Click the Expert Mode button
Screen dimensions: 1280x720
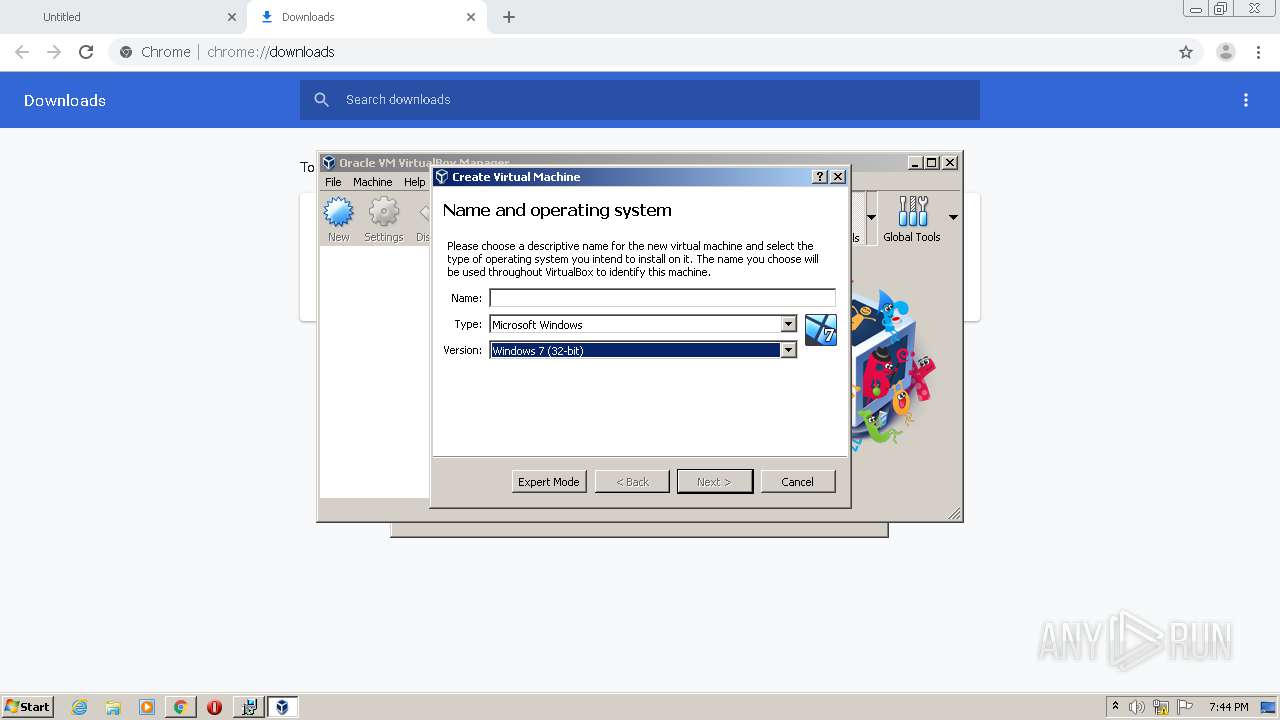click(549, 482)
